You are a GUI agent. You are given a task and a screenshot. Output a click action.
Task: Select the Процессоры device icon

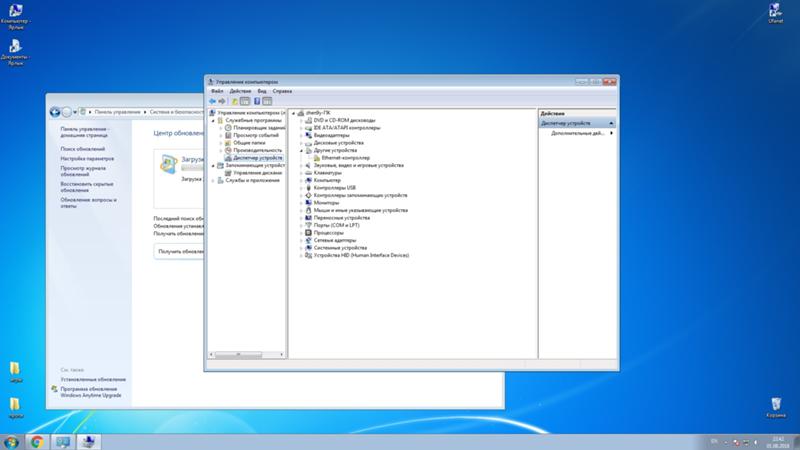[308, 233]
